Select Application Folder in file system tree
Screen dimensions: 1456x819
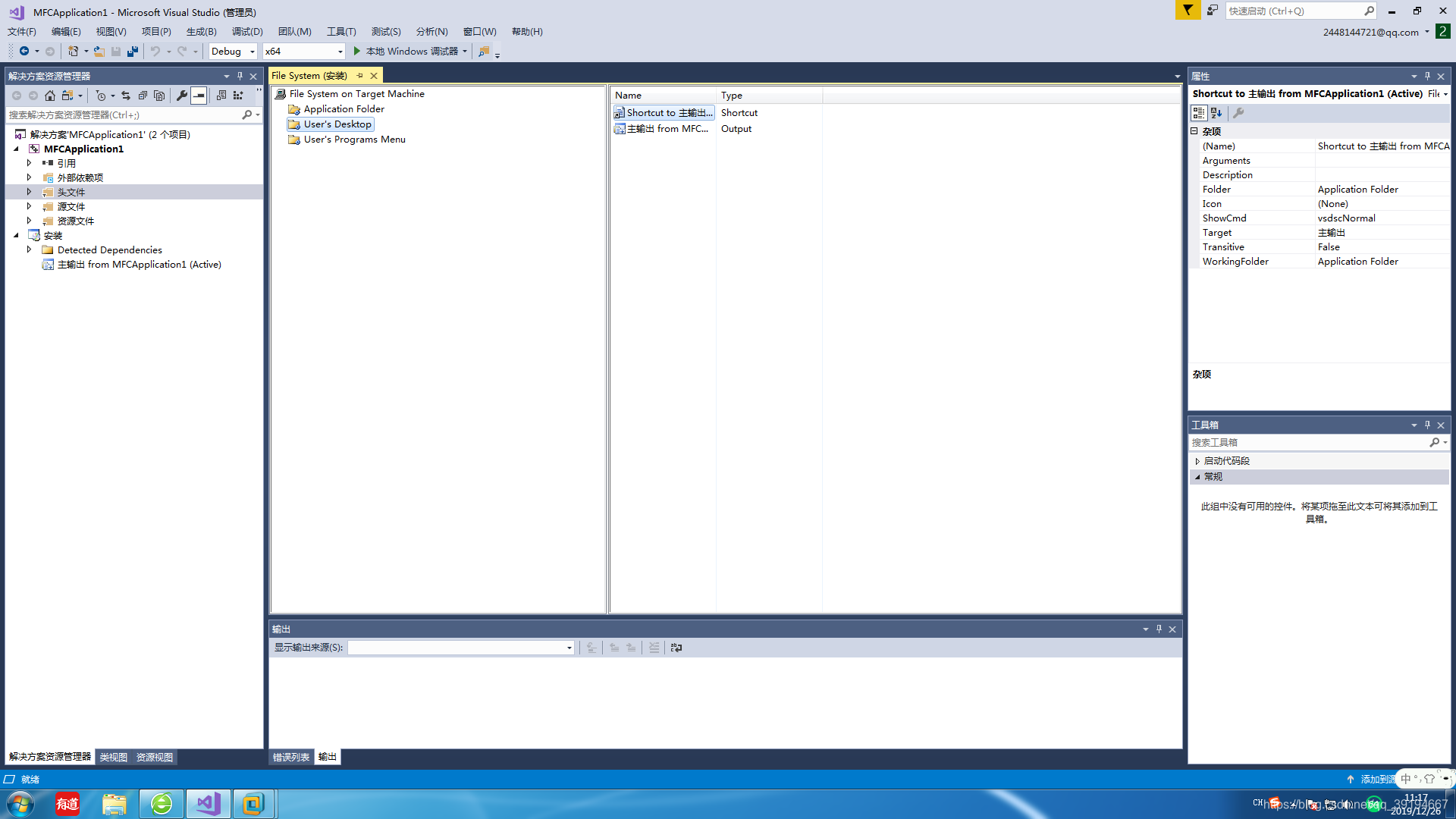click(344, 109)
